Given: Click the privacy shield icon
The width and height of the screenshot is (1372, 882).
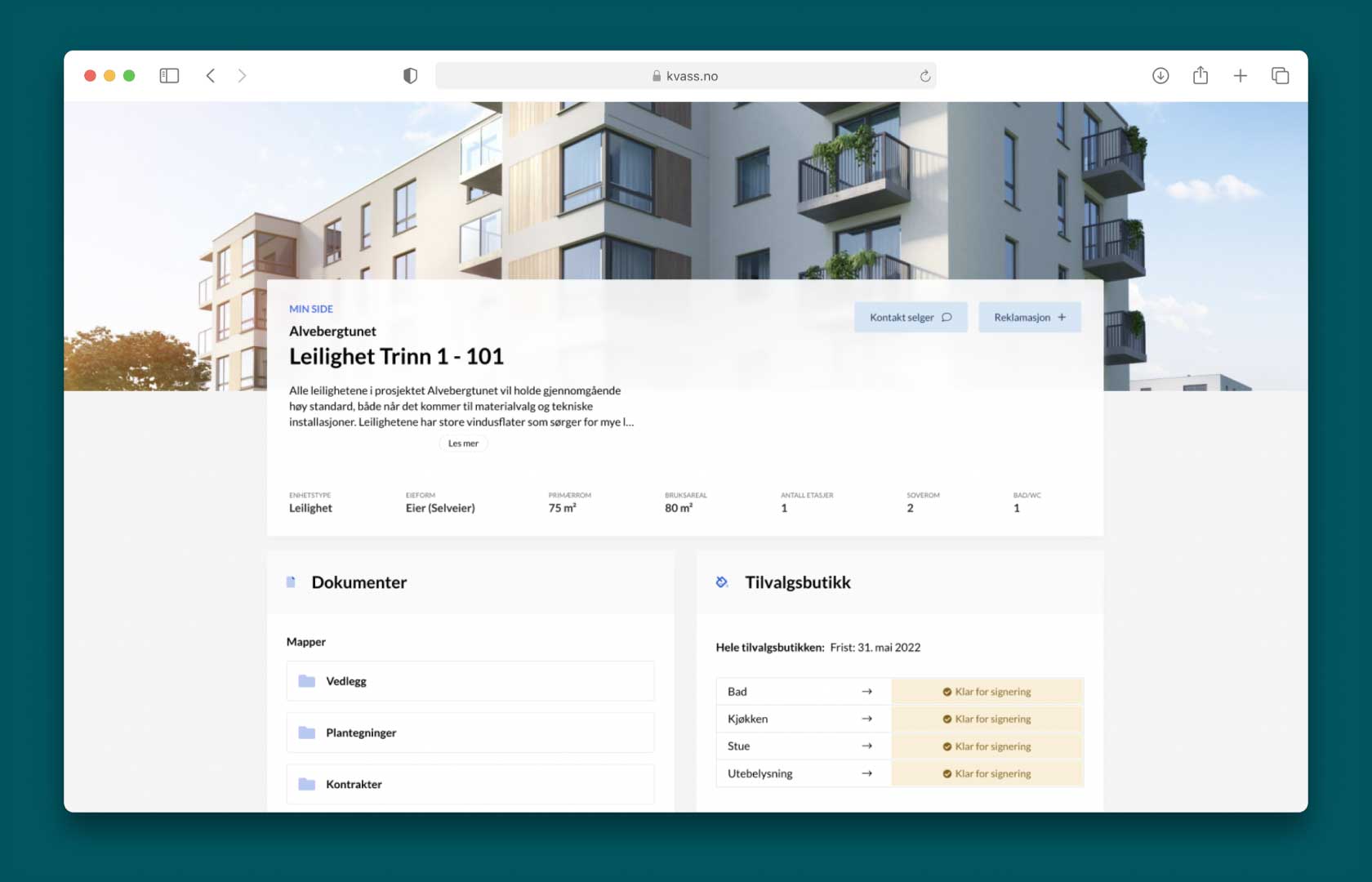Looking at the screenshot, I should click(x=410, y=76).
